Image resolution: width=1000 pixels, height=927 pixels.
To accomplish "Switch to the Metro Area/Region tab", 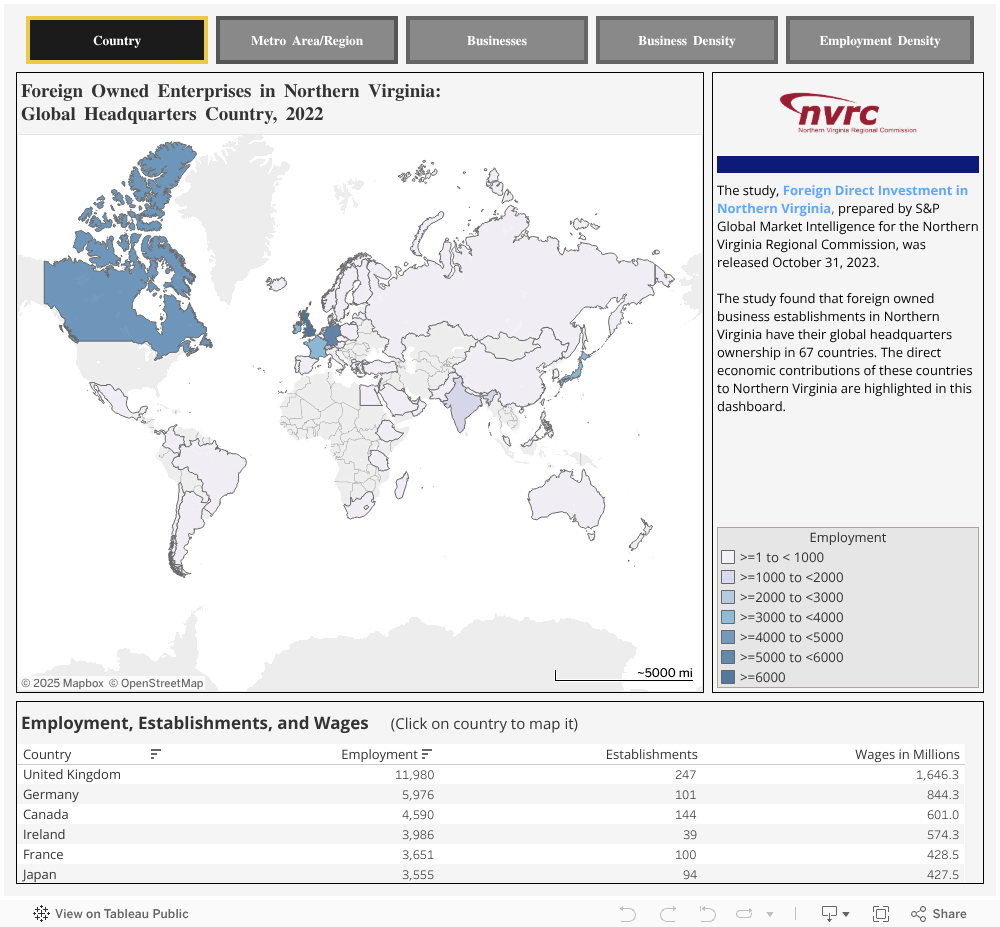I will 306,40.
